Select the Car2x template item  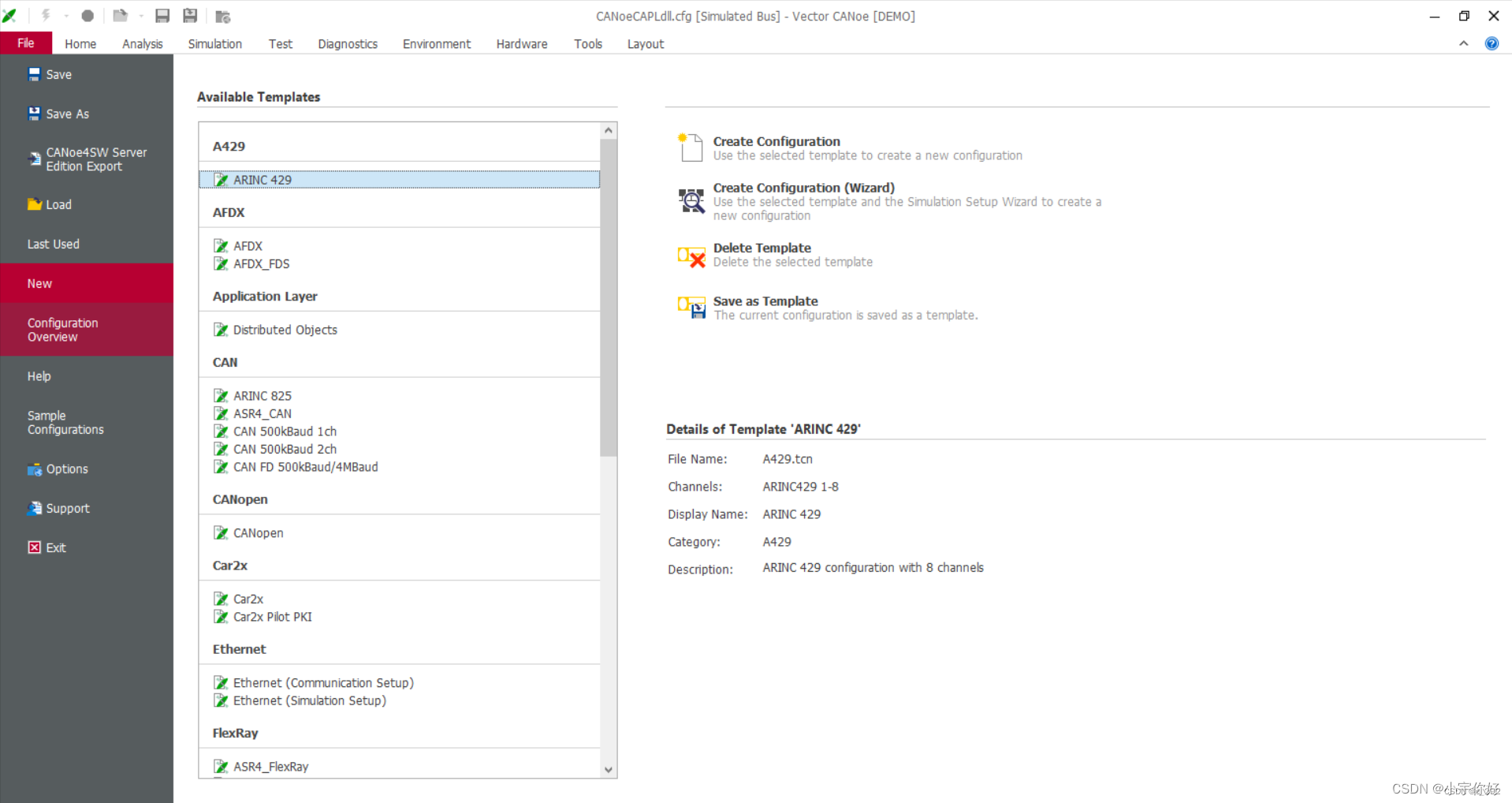[x=399, y=599]
